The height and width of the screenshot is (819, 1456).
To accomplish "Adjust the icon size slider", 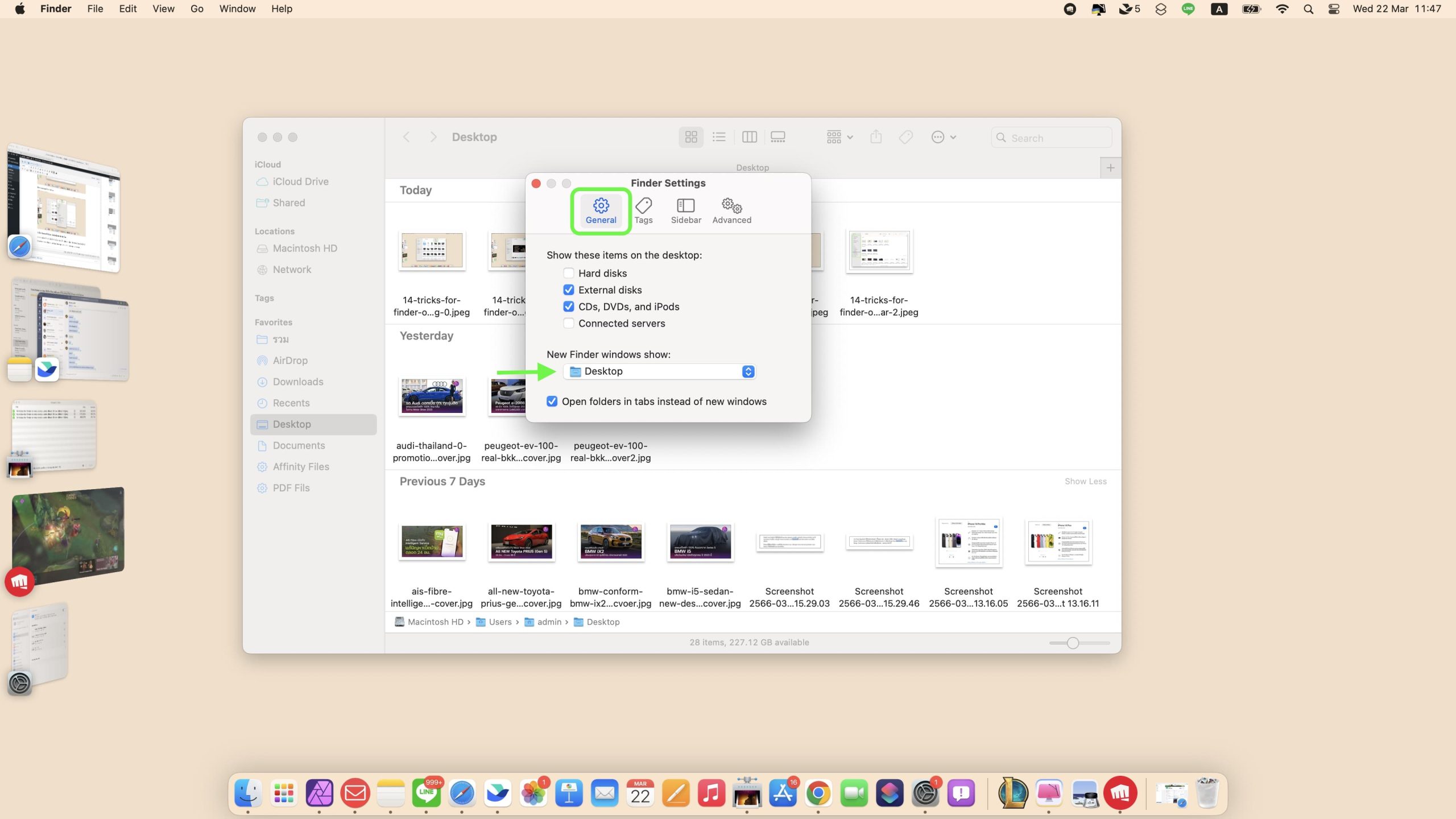I will click(x=1073, y=643).
